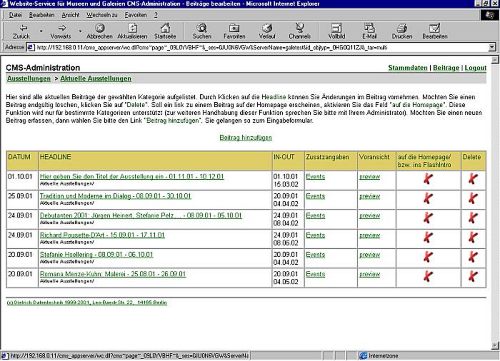500x361 pixels.
Task: Click the Zurück back arrow icon
Action: point(23,28)
